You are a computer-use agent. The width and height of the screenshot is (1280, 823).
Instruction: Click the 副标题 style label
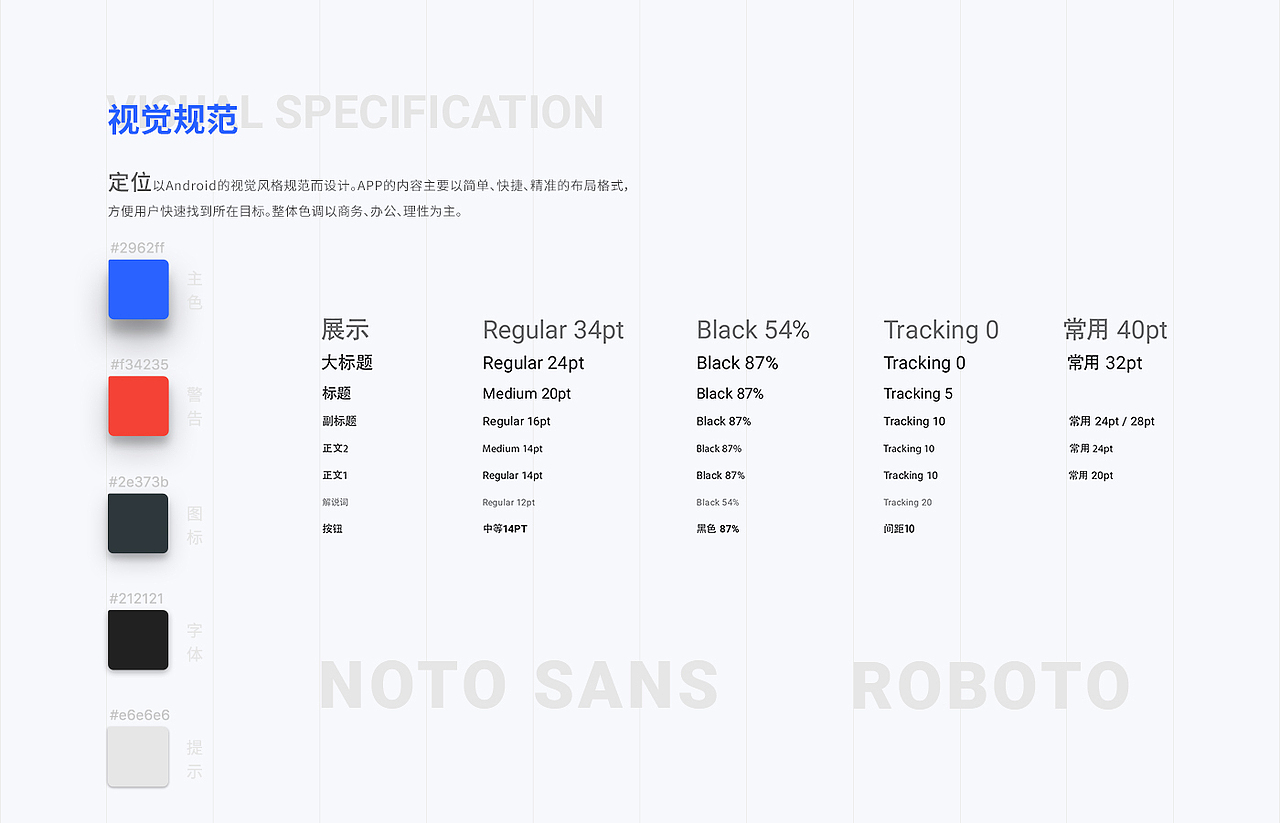[339, 422]
